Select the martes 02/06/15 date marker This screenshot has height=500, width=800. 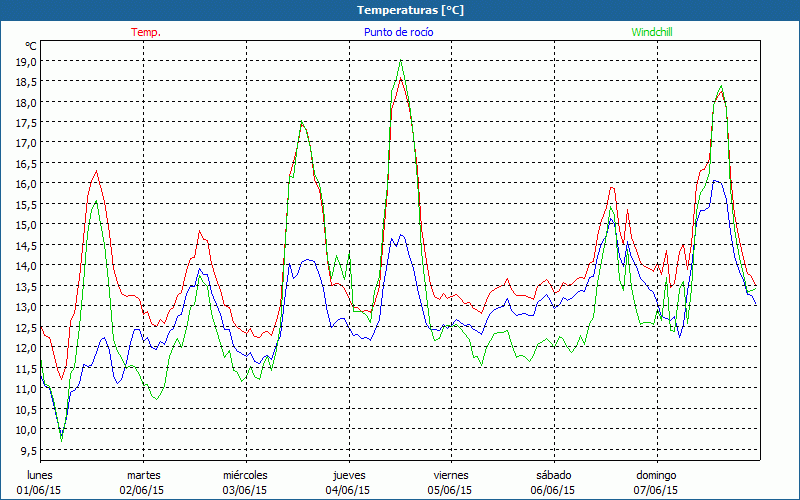tap(143, 482)
